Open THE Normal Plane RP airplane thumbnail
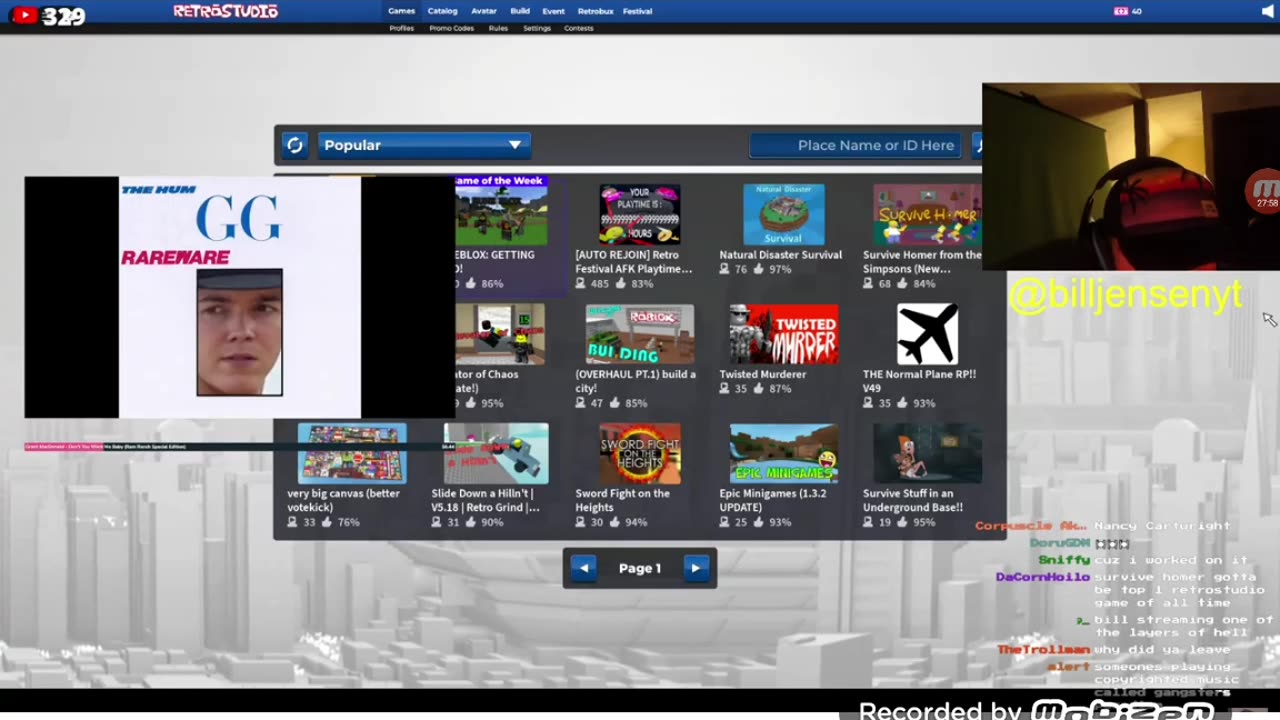 [927, 334]
